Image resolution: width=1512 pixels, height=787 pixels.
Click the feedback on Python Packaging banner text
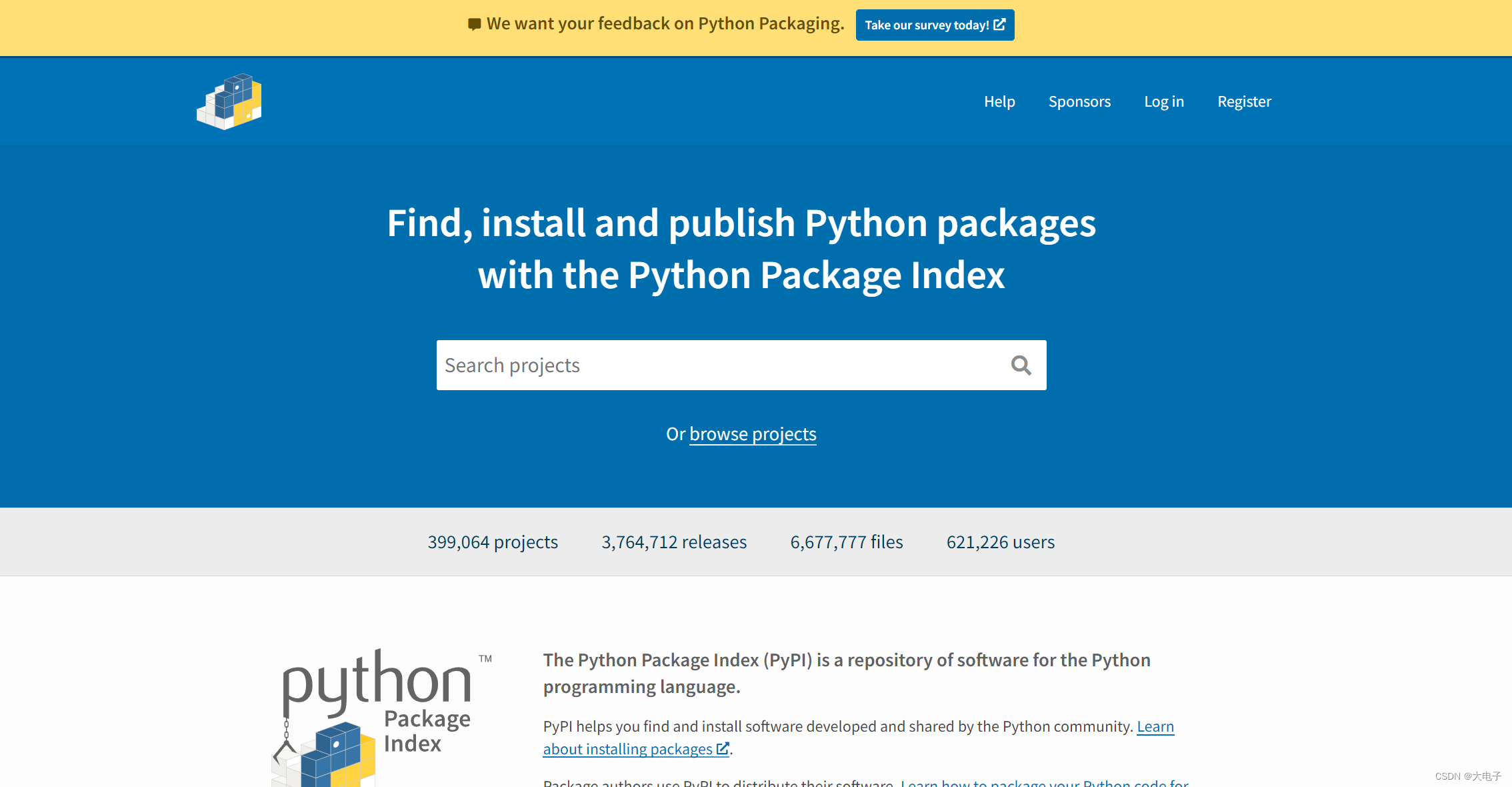click(x=665, y=23)
